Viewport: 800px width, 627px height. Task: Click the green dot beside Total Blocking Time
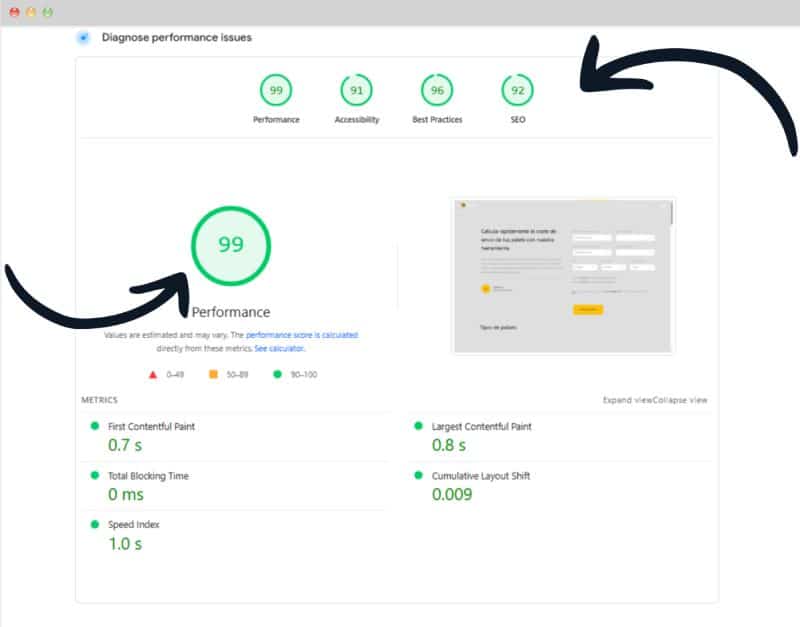[x=95, y=476]
